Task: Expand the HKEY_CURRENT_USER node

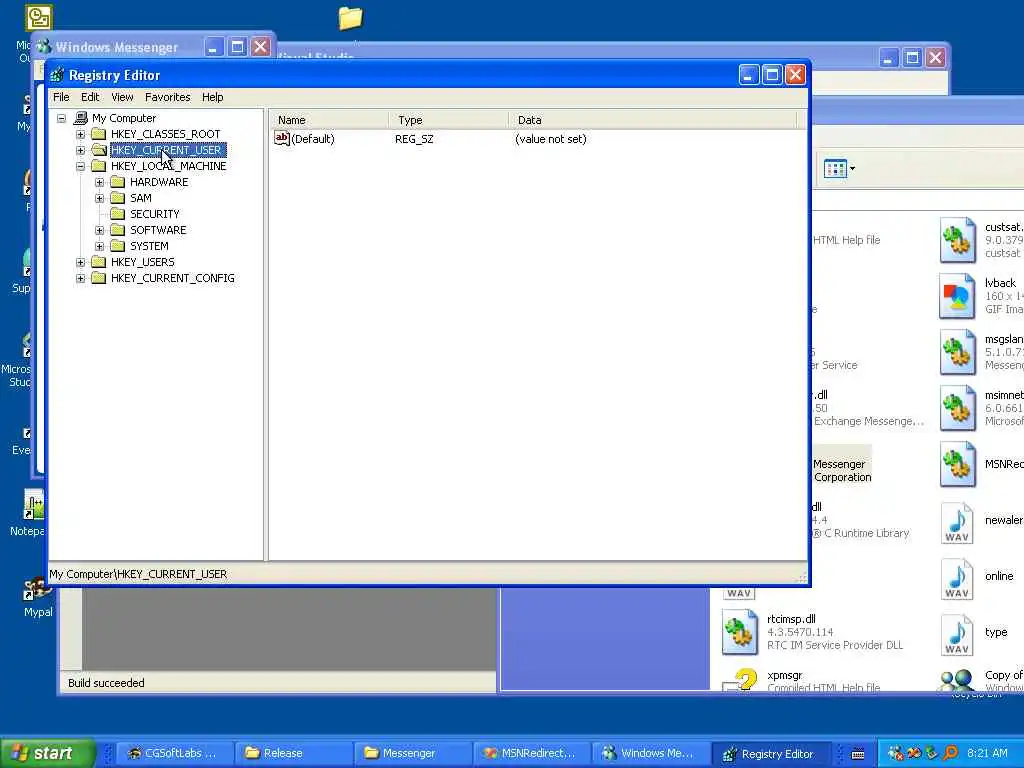Action: 80,150
